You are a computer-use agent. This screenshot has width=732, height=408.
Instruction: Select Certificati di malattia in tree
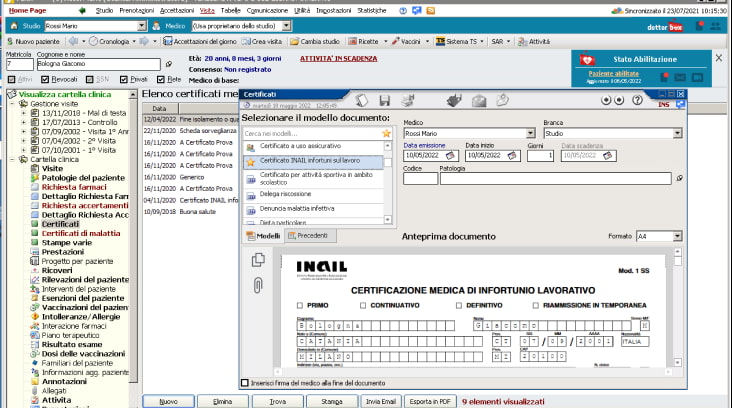coord(81,233)
